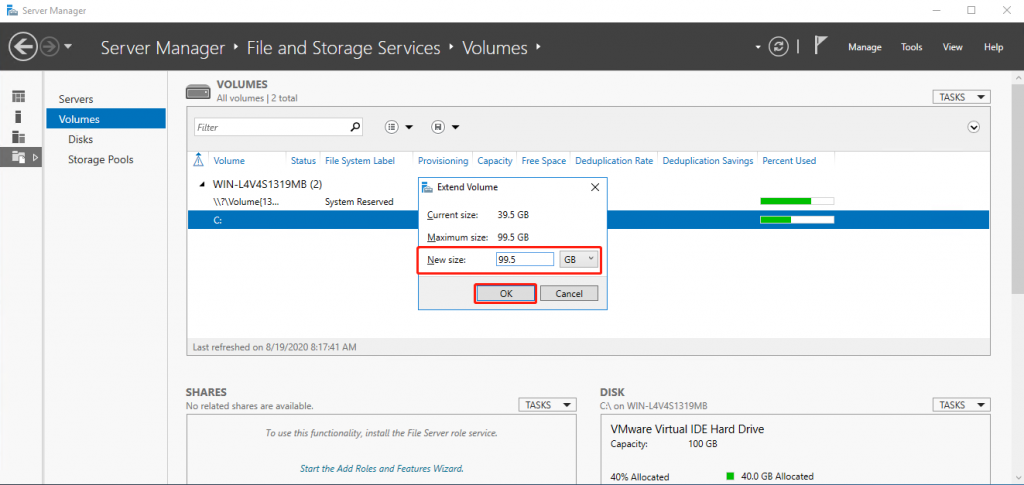Click the Extend Volume dialog title icon
Screen dimensions: 1024x485
click(x=427, y=187)
